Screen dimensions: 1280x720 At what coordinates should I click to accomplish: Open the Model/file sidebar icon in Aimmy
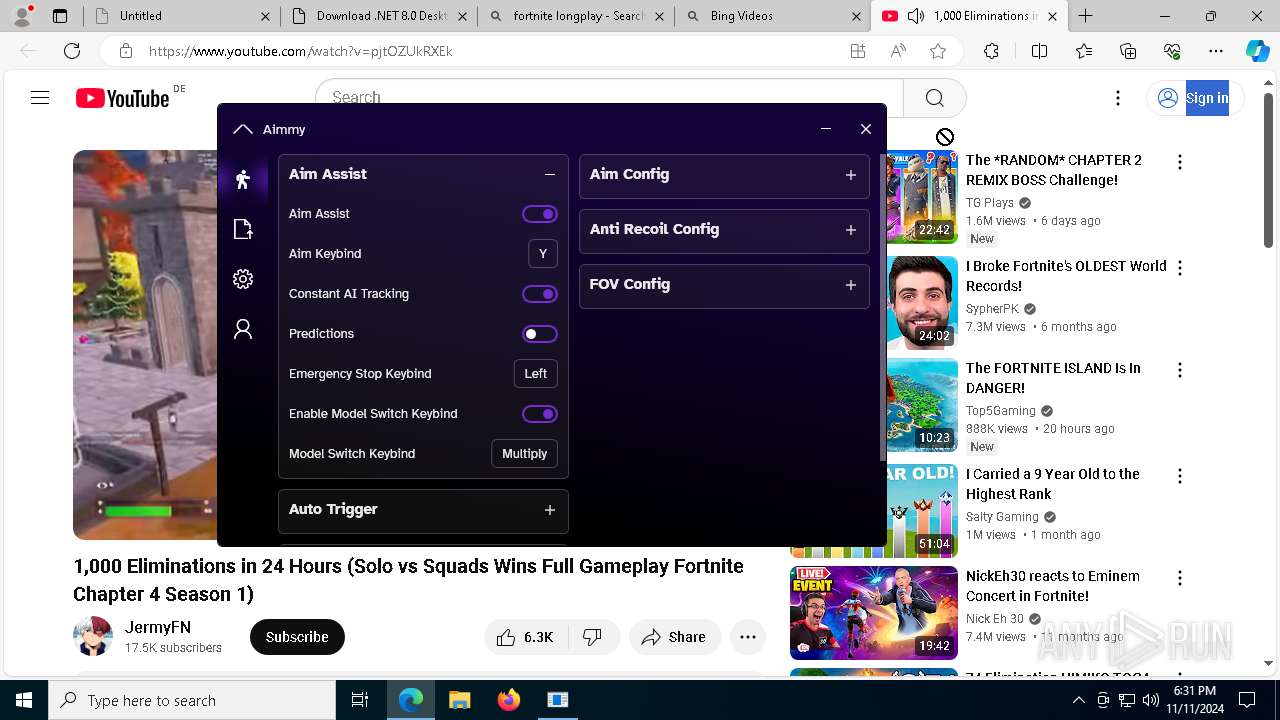243,229
